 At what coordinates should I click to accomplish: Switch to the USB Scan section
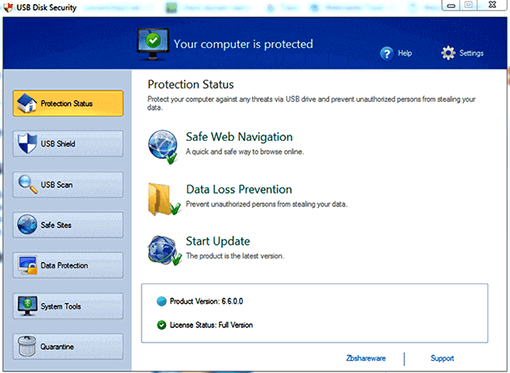(x=68, y=184)
